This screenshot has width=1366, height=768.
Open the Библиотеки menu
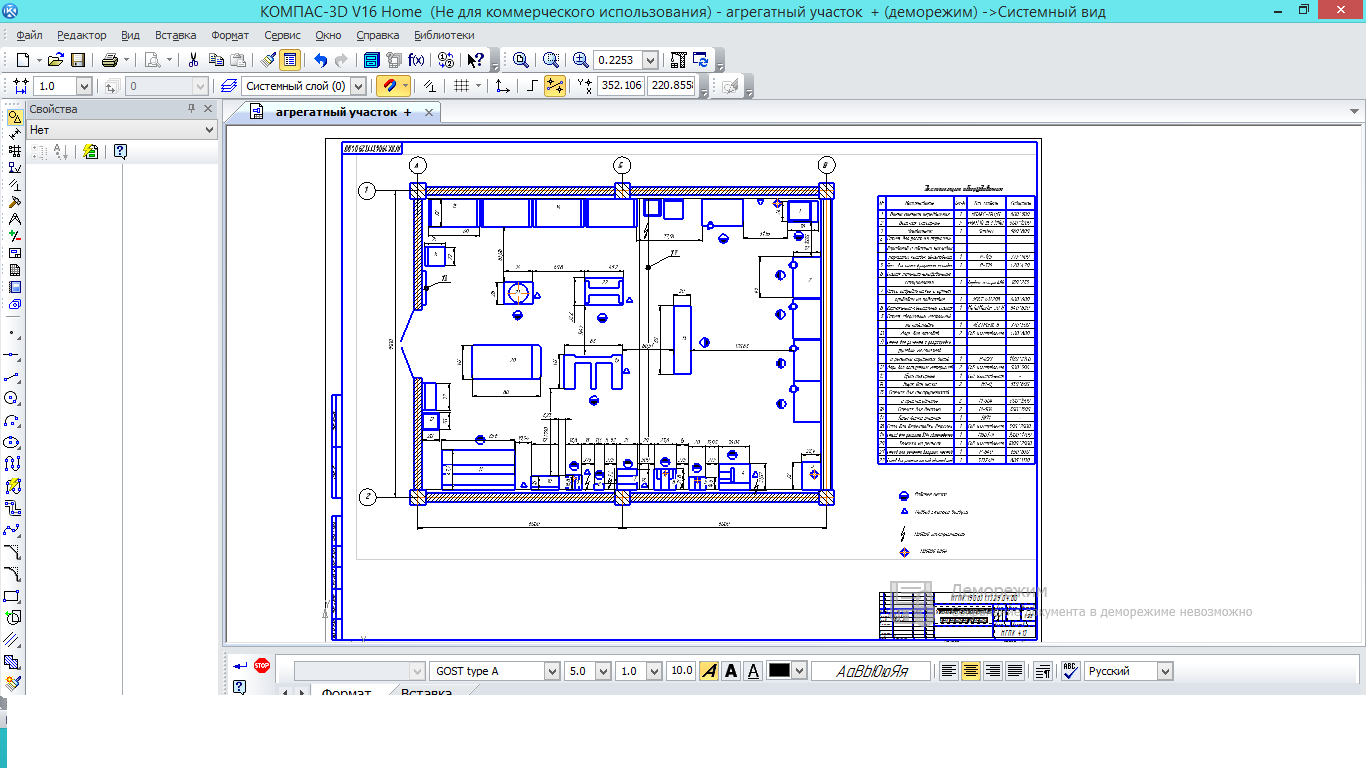444,35
